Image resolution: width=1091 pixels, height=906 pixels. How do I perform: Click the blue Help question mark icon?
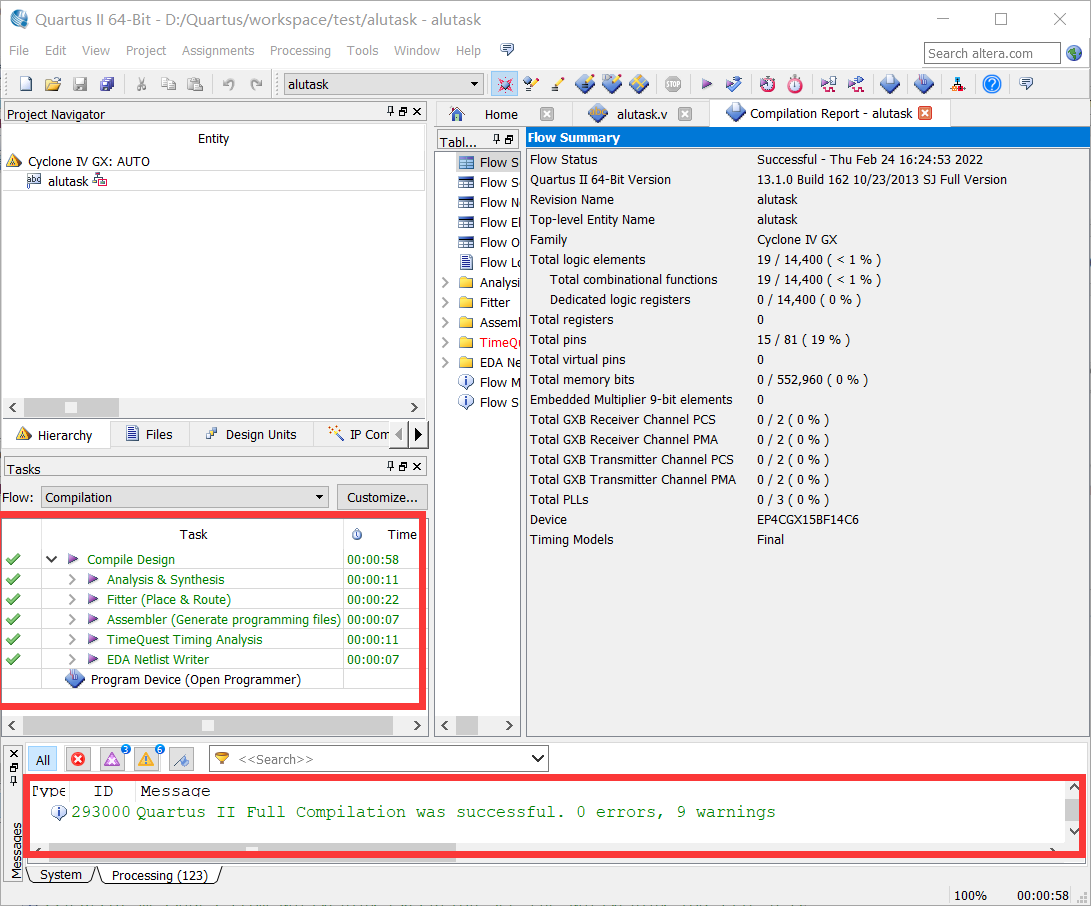pyautogui.click(x=992, y=84)
